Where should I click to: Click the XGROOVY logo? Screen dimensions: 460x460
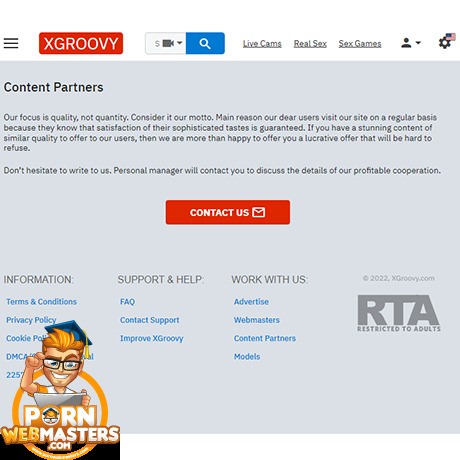(x=81, y=43)
